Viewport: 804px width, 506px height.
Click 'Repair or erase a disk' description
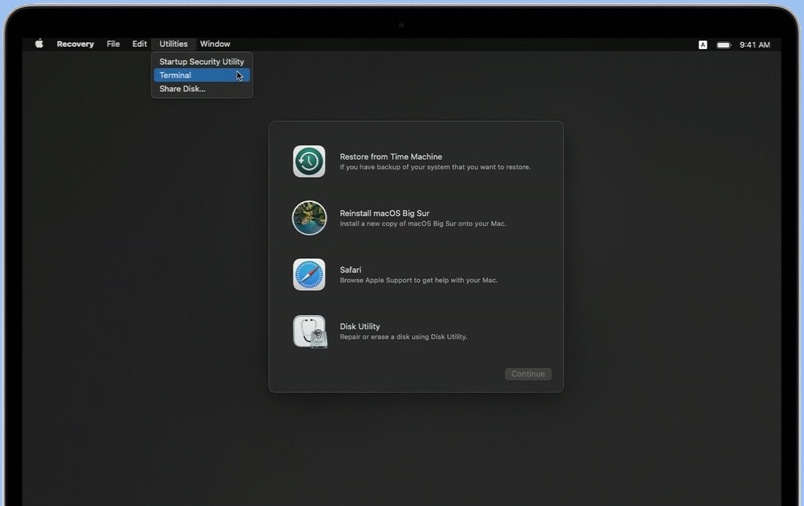pos(403,337)
